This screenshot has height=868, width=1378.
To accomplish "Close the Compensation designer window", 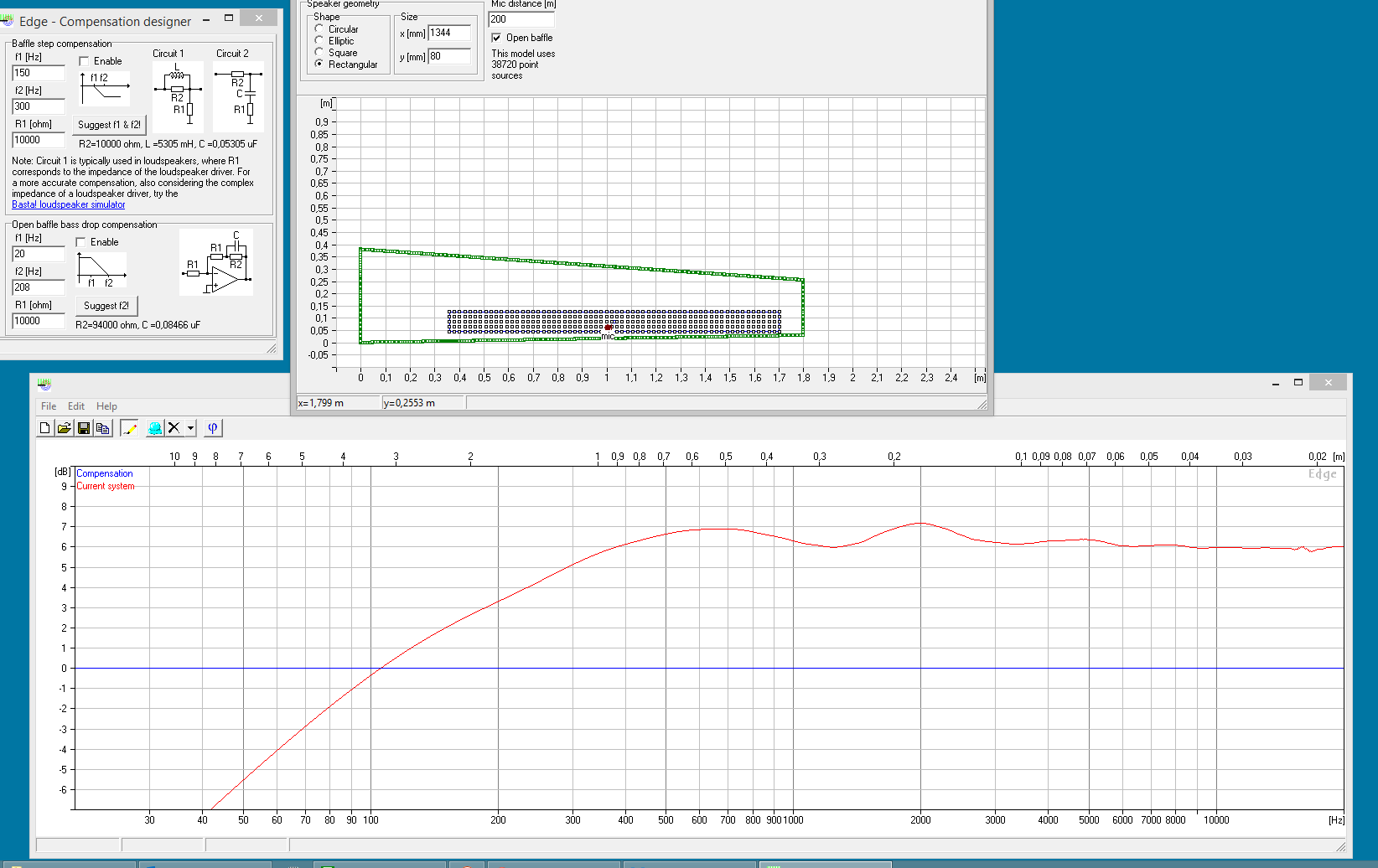I will 259,18.
